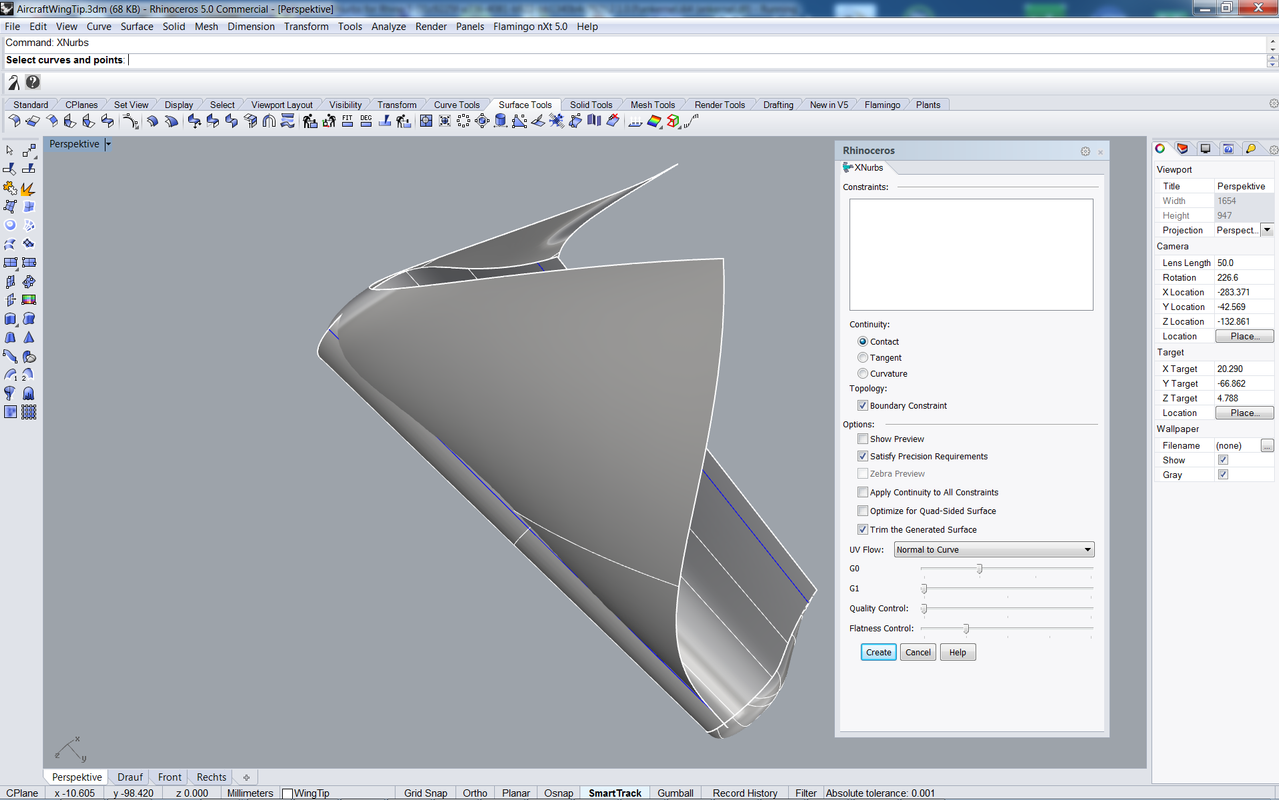Toggle the Boundary Constraint checkbox
The height and width of the screenshot is (800, 1279).
point(862,406)
